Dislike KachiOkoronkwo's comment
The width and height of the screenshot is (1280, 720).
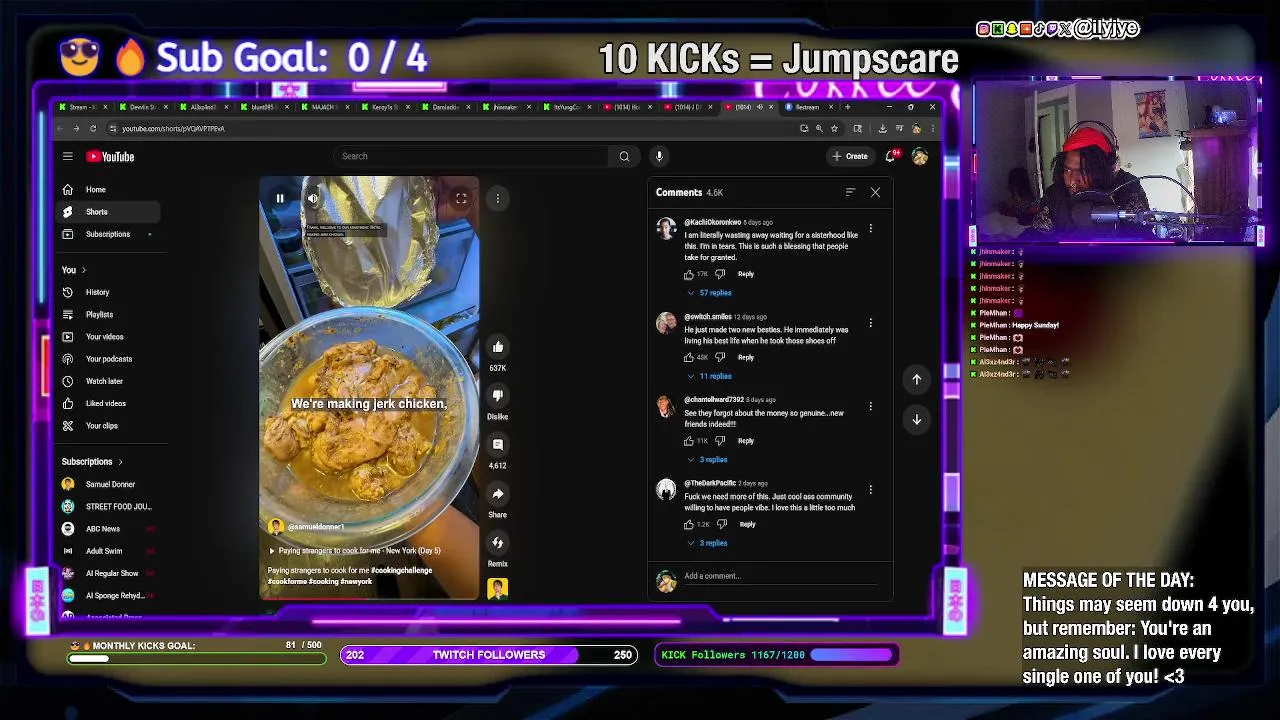719,274
